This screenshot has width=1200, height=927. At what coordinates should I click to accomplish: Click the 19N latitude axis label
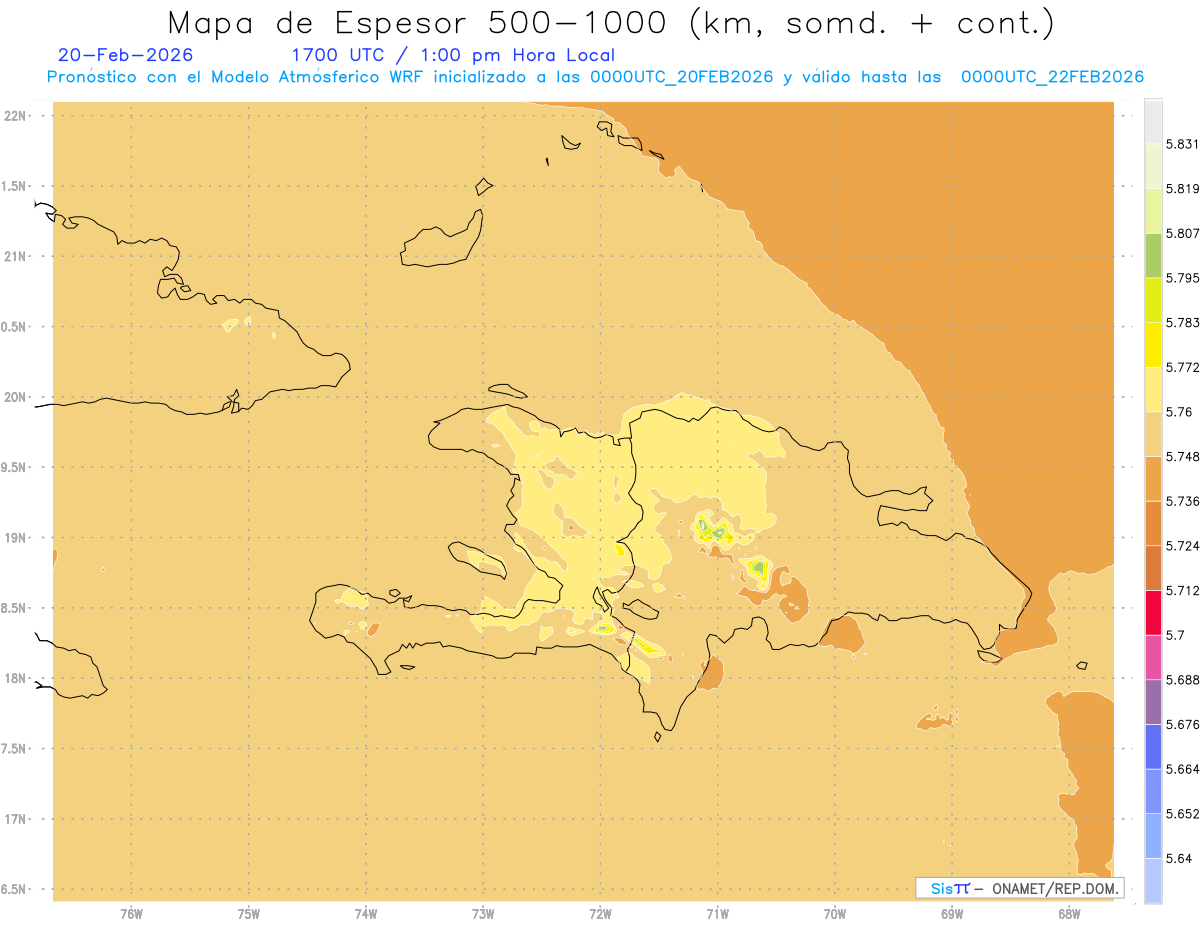(x=14, y=537)
